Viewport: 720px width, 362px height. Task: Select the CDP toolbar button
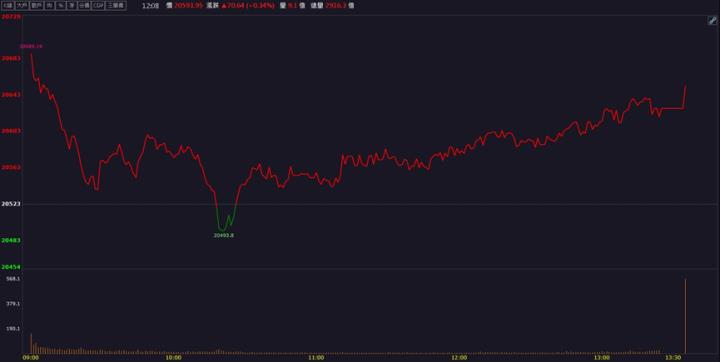click(98, 6)
